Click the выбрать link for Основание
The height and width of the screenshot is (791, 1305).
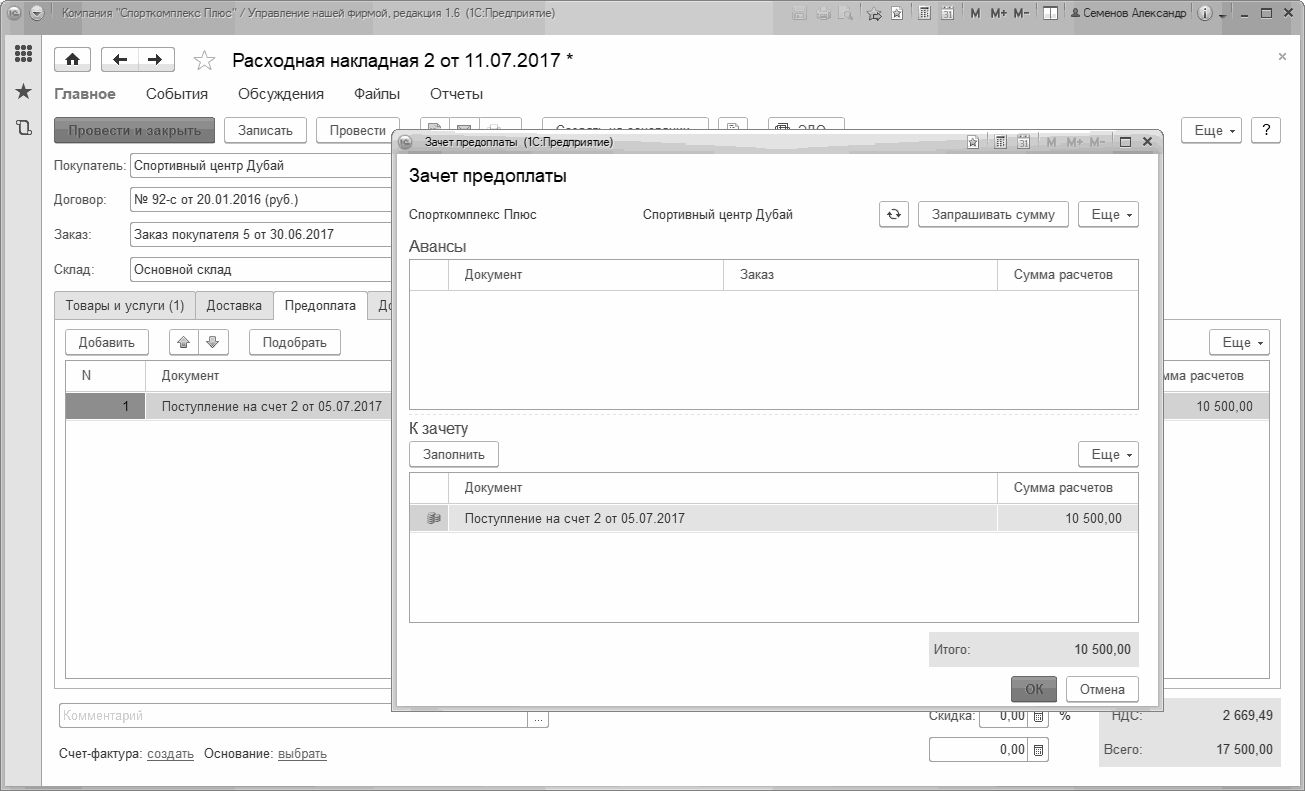coord(302,753)
